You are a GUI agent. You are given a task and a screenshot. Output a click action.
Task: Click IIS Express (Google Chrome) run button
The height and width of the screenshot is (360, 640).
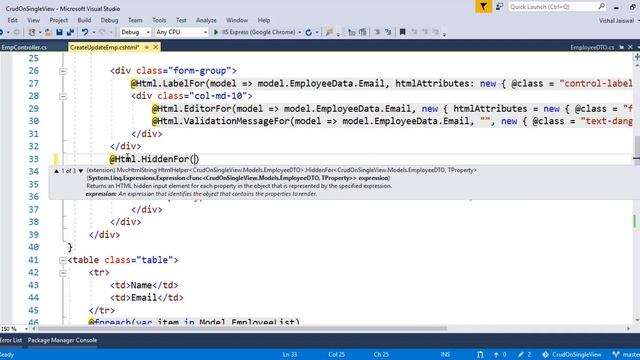click(254, 32)
